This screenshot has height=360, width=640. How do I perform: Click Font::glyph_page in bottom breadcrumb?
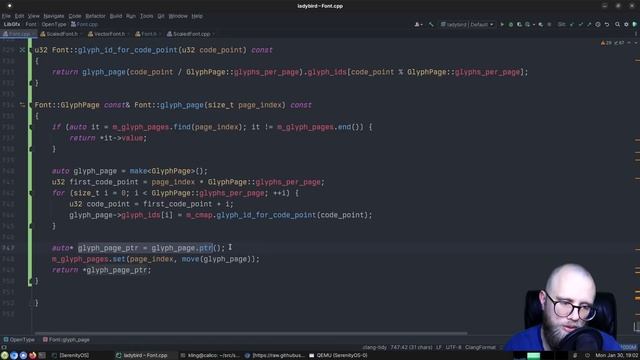[x=66, y=340]
